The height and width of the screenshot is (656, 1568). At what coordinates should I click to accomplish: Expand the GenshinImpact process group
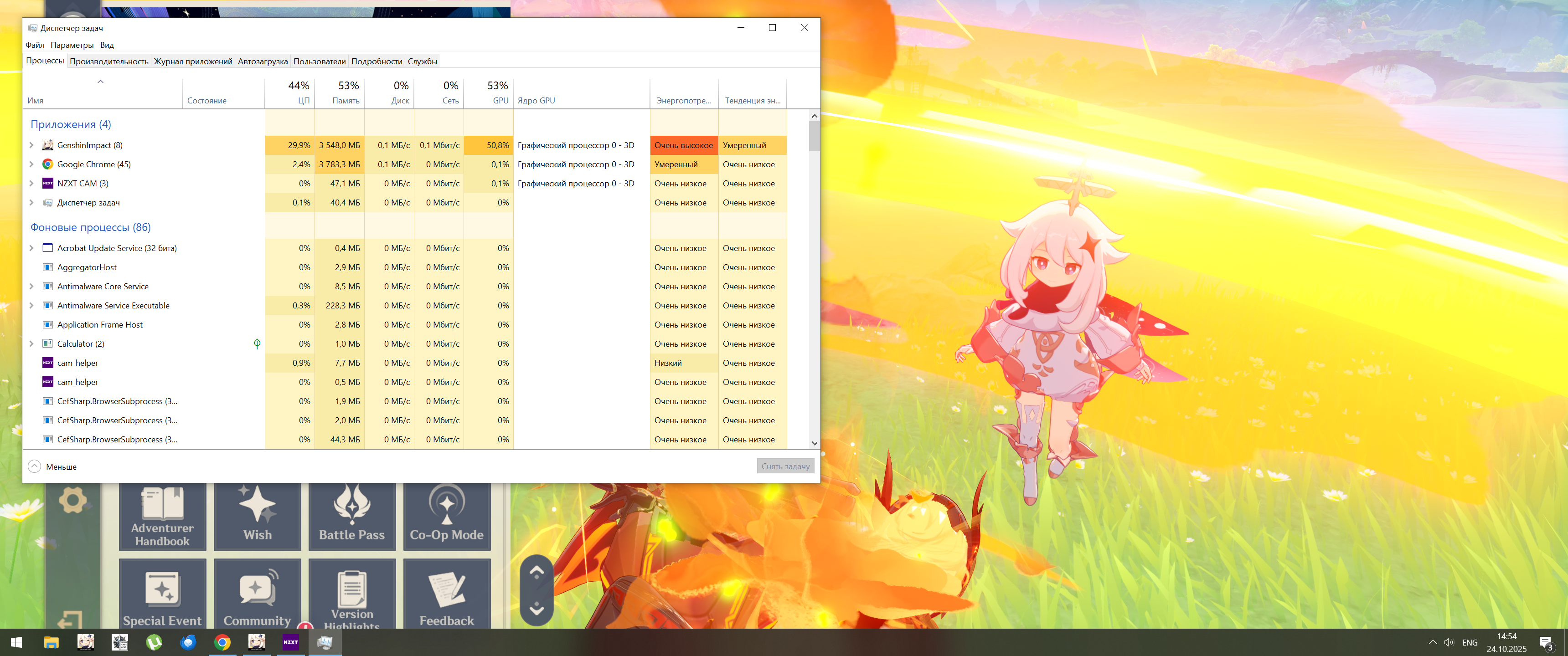(x=31, y=145)
